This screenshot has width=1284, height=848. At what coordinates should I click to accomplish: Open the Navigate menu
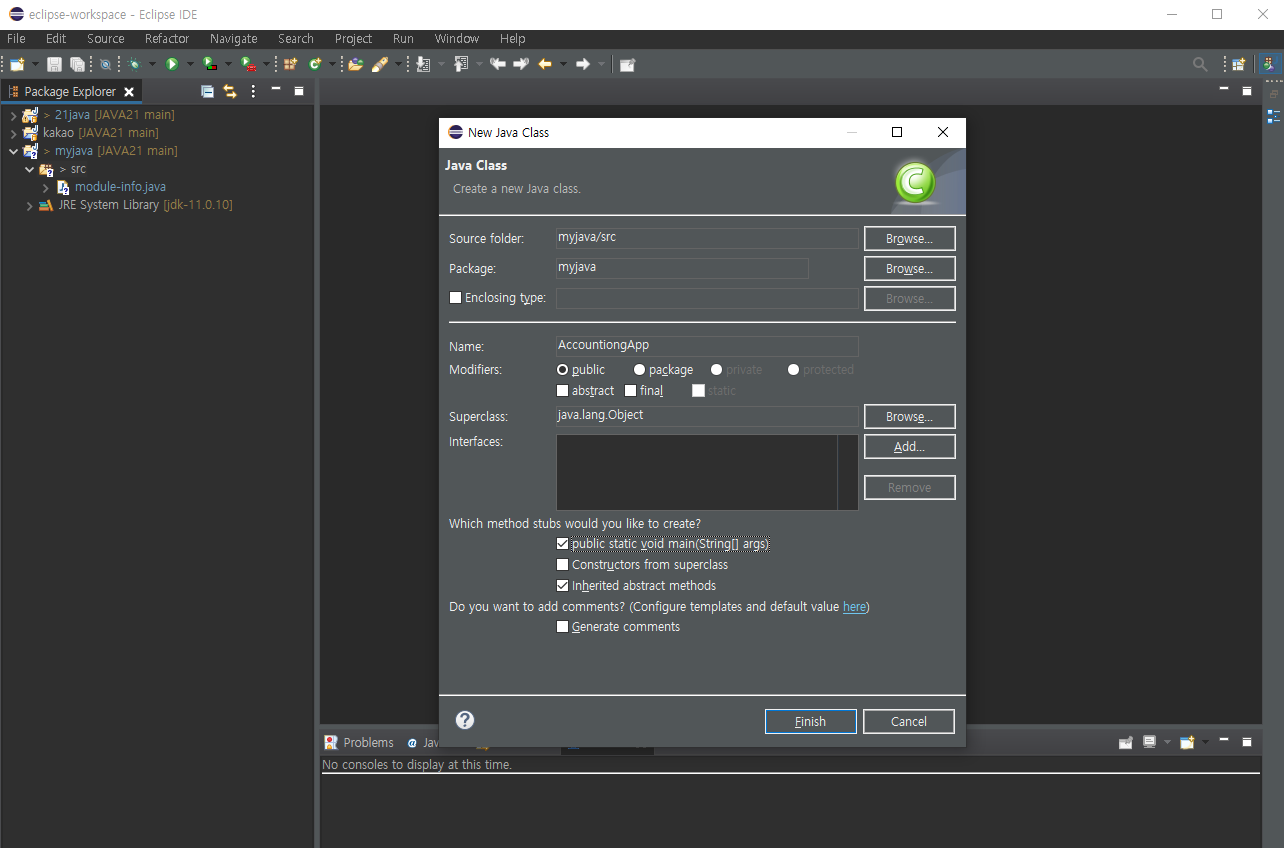(x=234, y=39)
